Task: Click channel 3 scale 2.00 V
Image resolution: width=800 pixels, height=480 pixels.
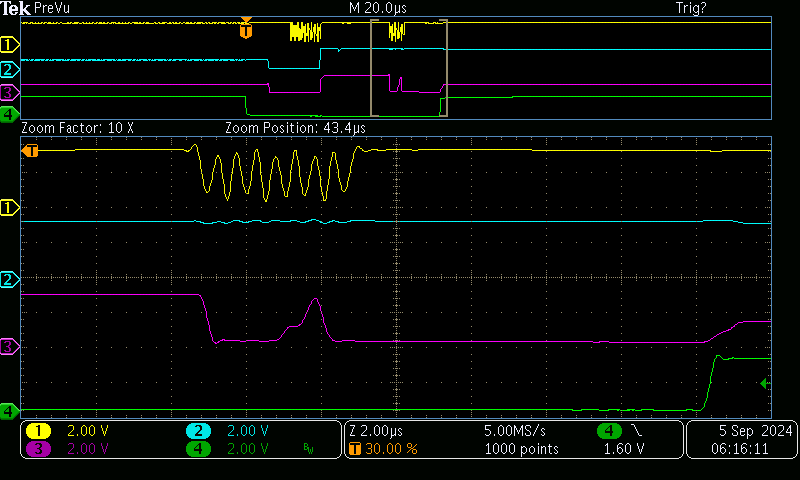Action: [x=88, y=449]
